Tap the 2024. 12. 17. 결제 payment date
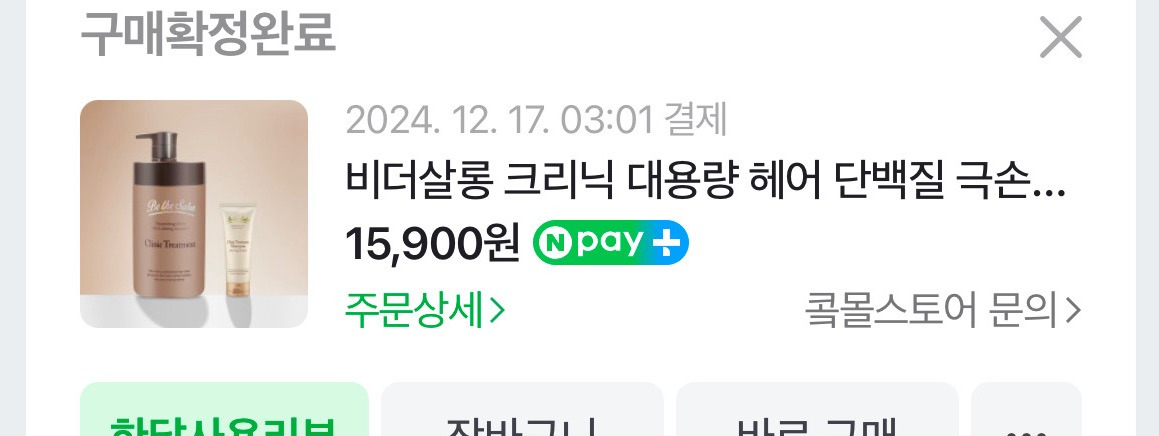This screenshot has height=436, width=1159. (537, 120)
